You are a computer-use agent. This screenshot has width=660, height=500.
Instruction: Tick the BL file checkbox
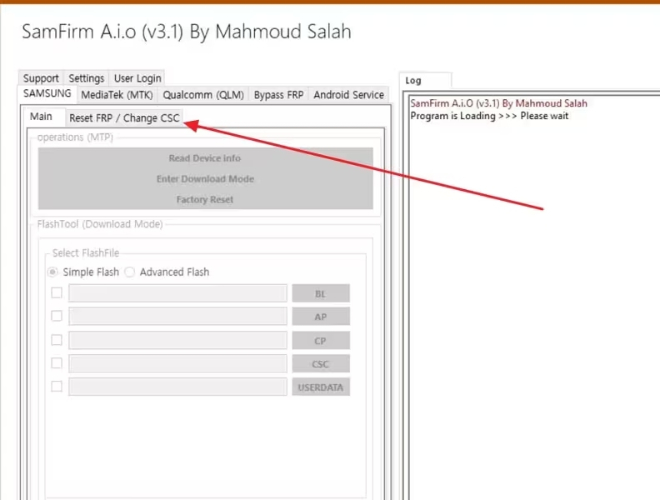click(56, 293)
